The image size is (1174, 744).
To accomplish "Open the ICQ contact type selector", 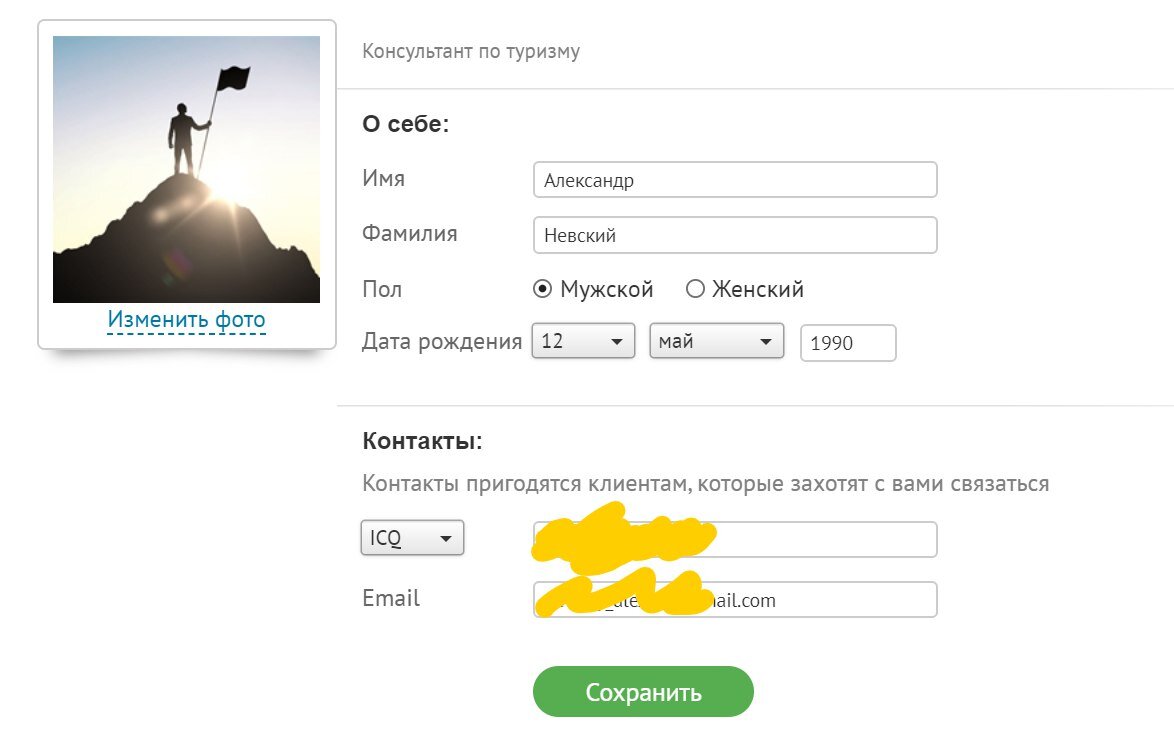I will 412,537.
